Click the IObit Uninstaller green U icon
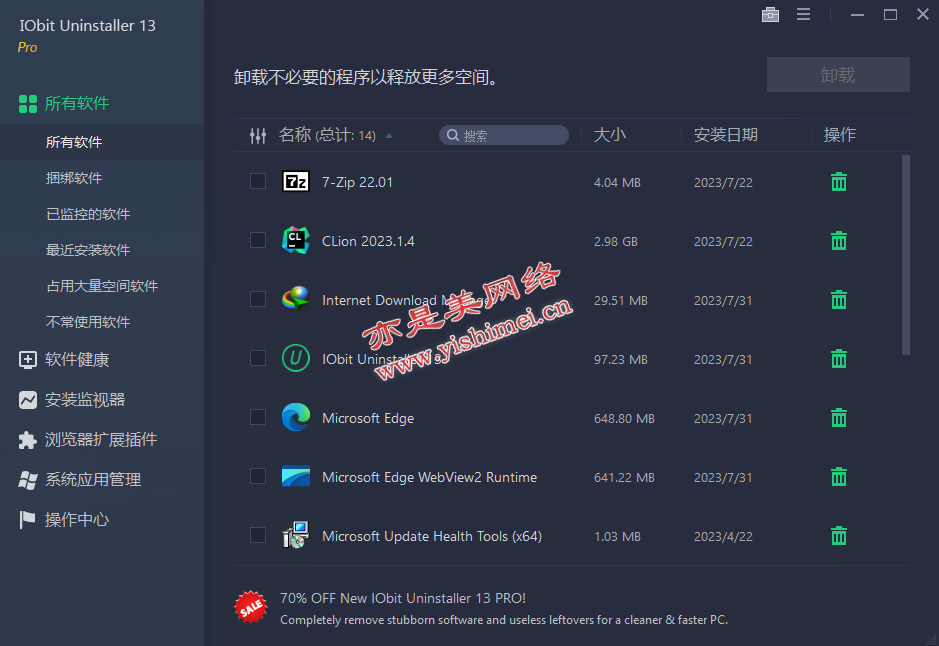 tap(296, 358)
